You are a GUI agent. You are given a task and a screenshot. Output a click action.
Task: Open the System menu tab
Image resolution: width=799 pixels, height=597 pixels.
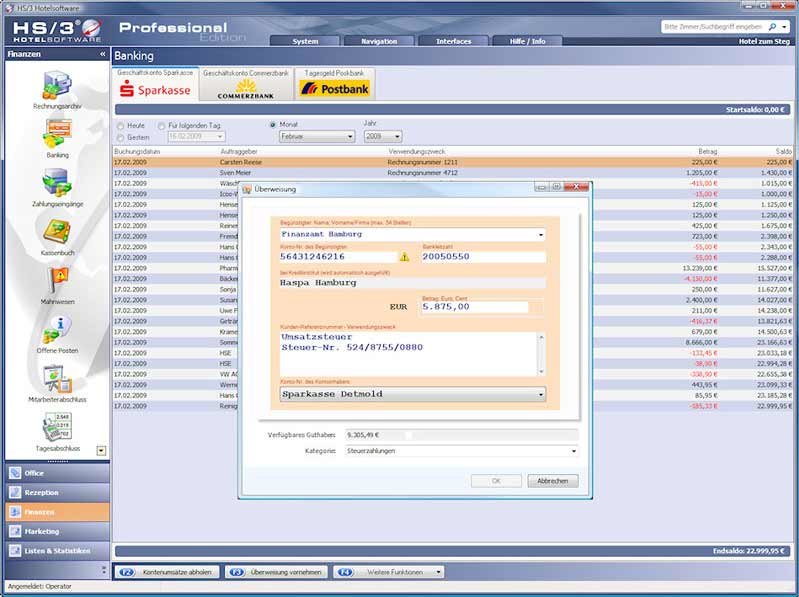click(x=305, y=41)
